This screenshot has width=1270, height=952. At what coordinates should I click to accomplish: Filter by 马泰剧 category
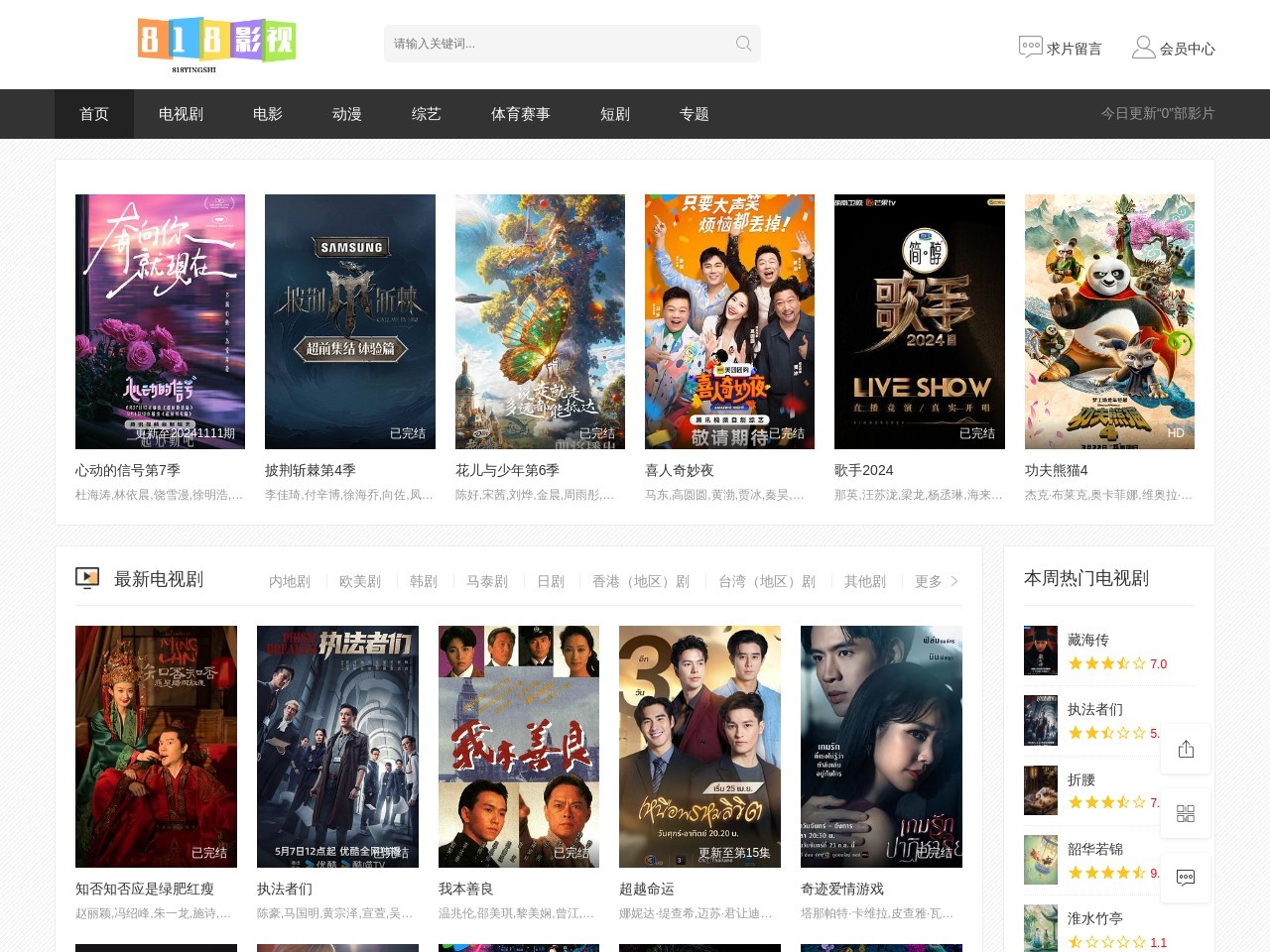point(487,581)
